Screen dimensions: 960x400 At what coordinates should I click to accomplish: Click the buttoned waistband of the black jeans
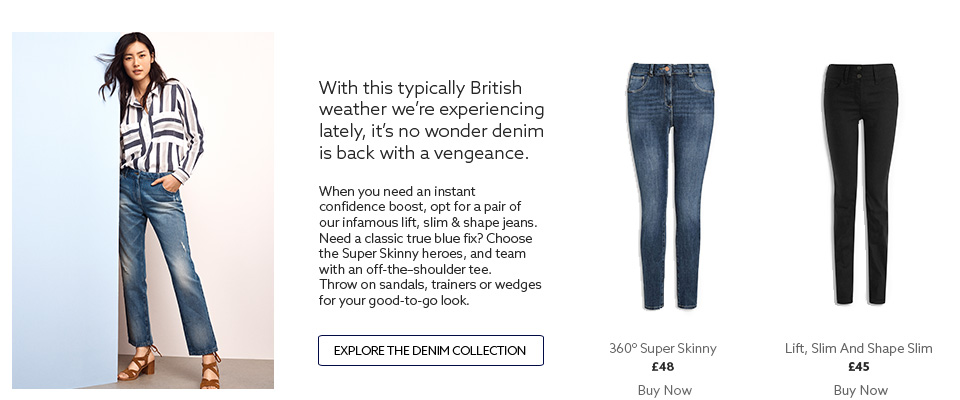tap(860, 72)
